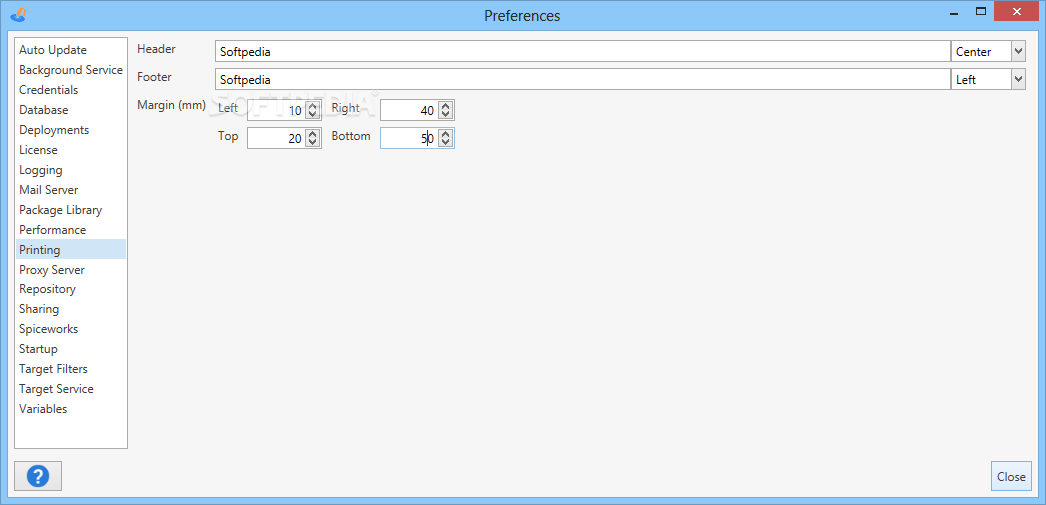Select Spiceworks in the list

(71, 329)
